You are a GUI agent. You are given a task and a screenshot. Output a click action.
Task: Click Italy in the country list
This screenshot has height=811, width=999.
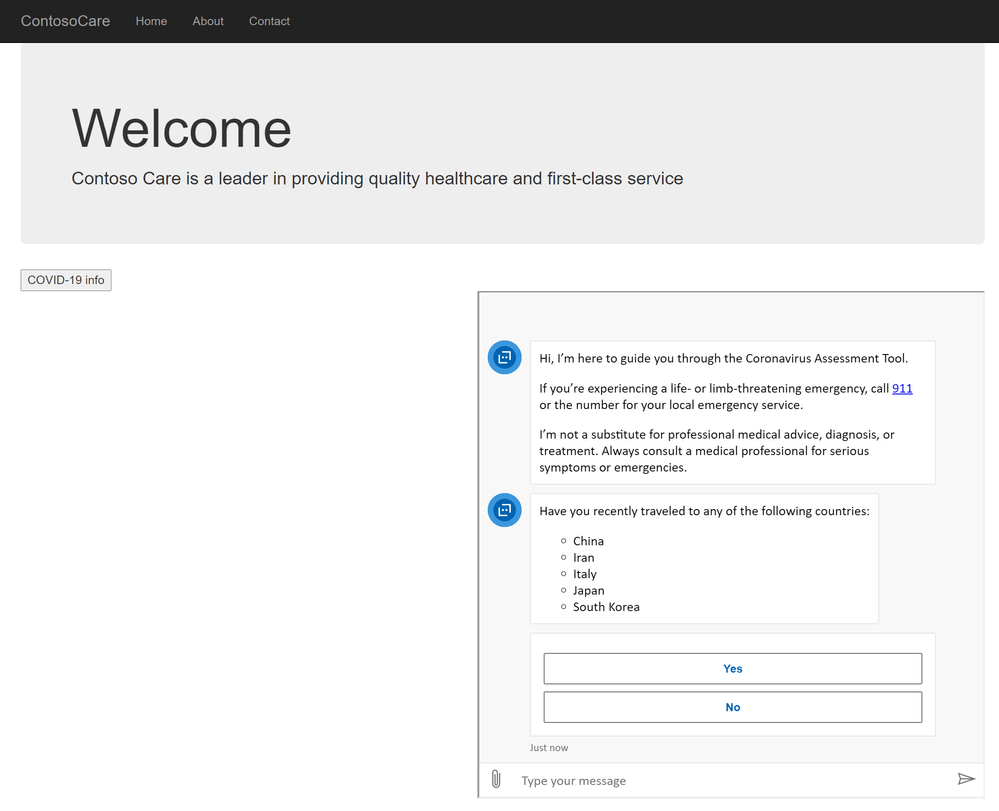point(585,574)
